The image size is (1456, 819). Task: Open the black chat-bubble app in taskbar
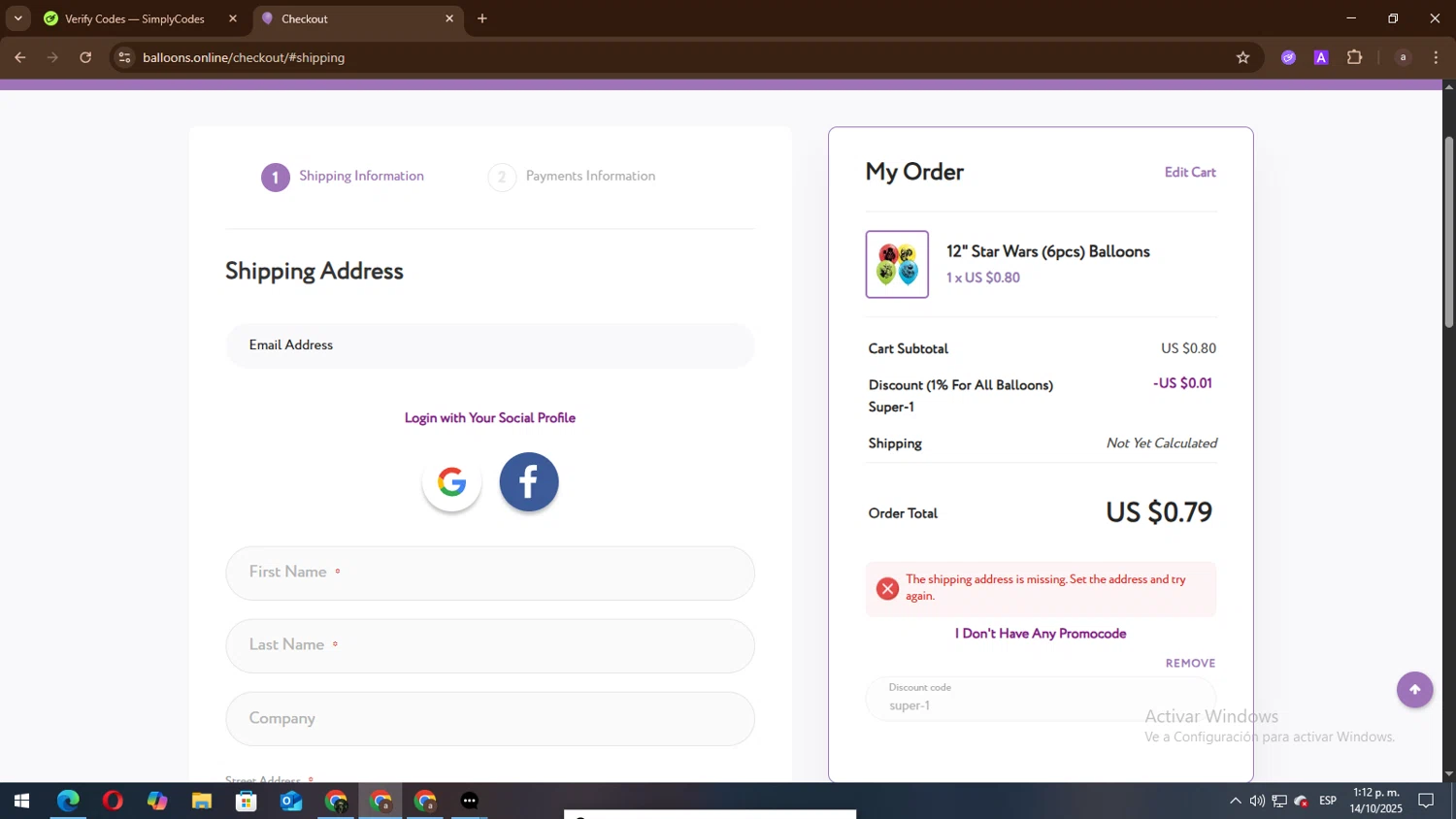470,801
